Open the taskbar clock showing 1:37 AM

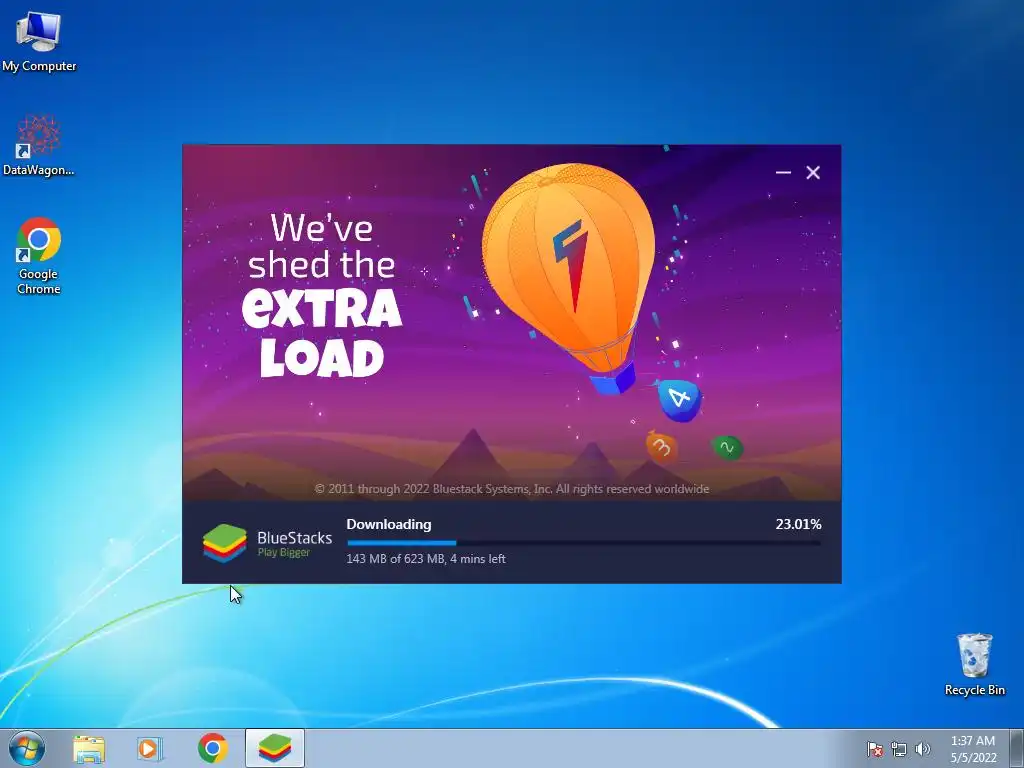[x=973, y=749]
